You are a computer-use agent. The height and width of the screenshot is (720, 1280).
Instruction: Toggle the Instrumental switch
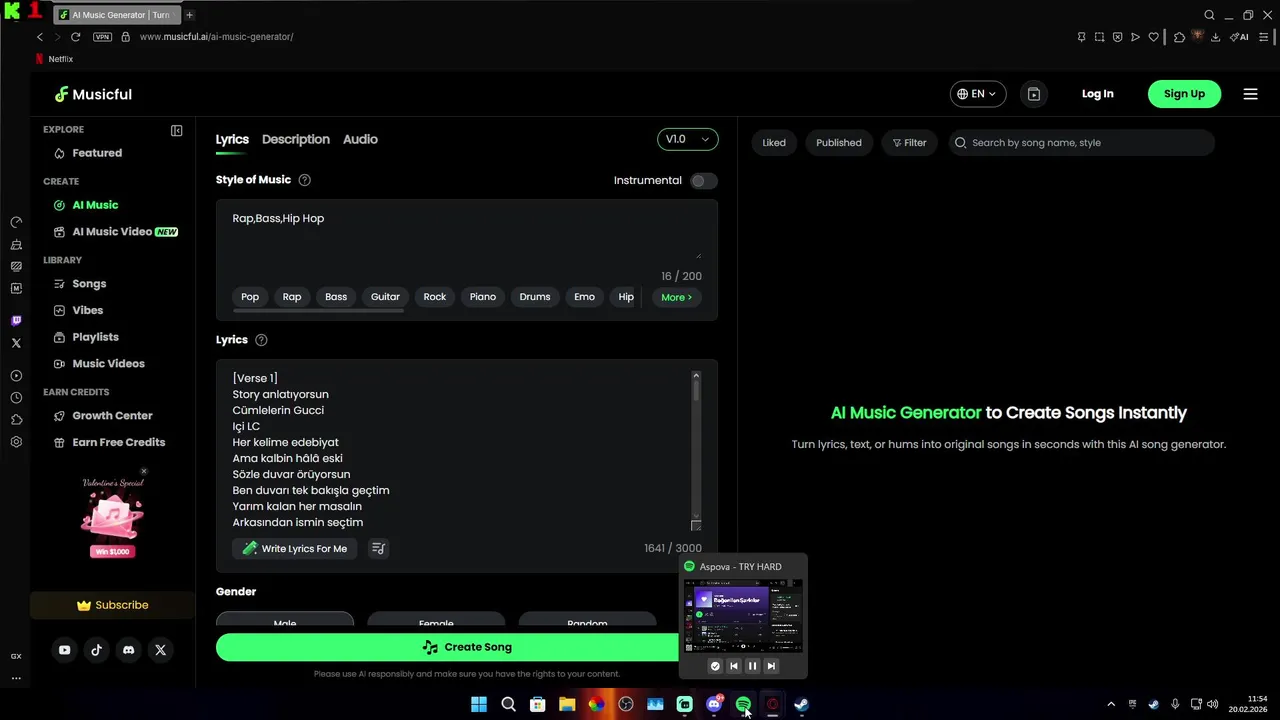(704, 181)
